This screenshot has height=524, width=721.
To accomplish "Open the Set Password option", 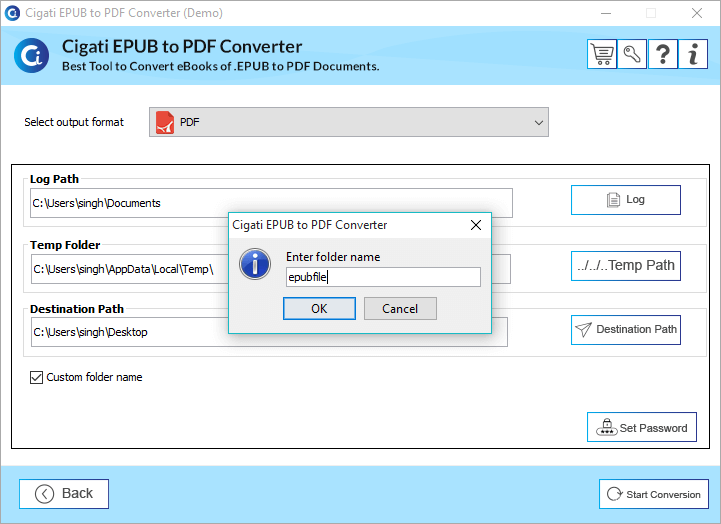I will 642,427.
